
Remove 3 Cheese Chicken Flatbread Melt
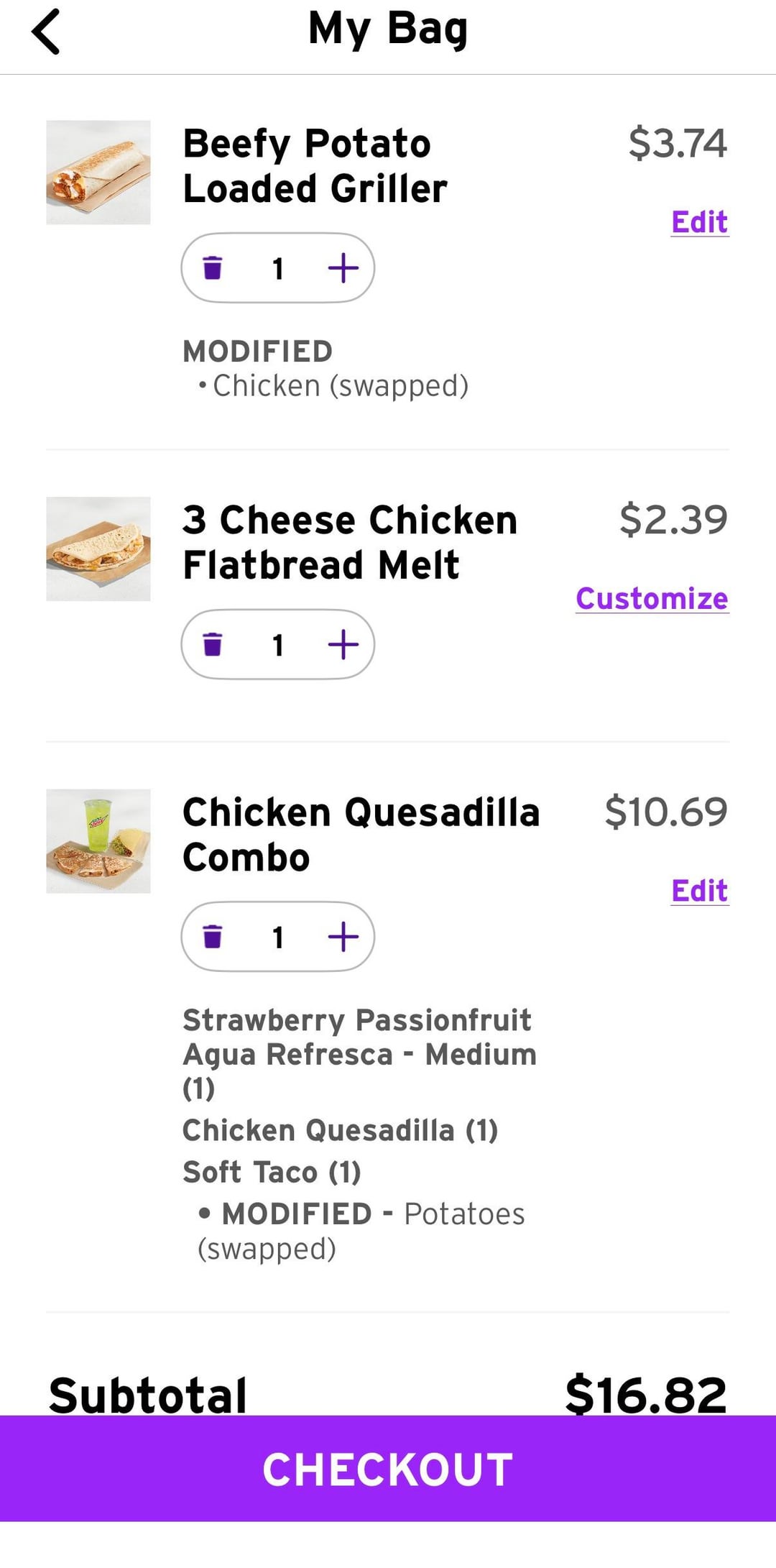tap(213, 645)
